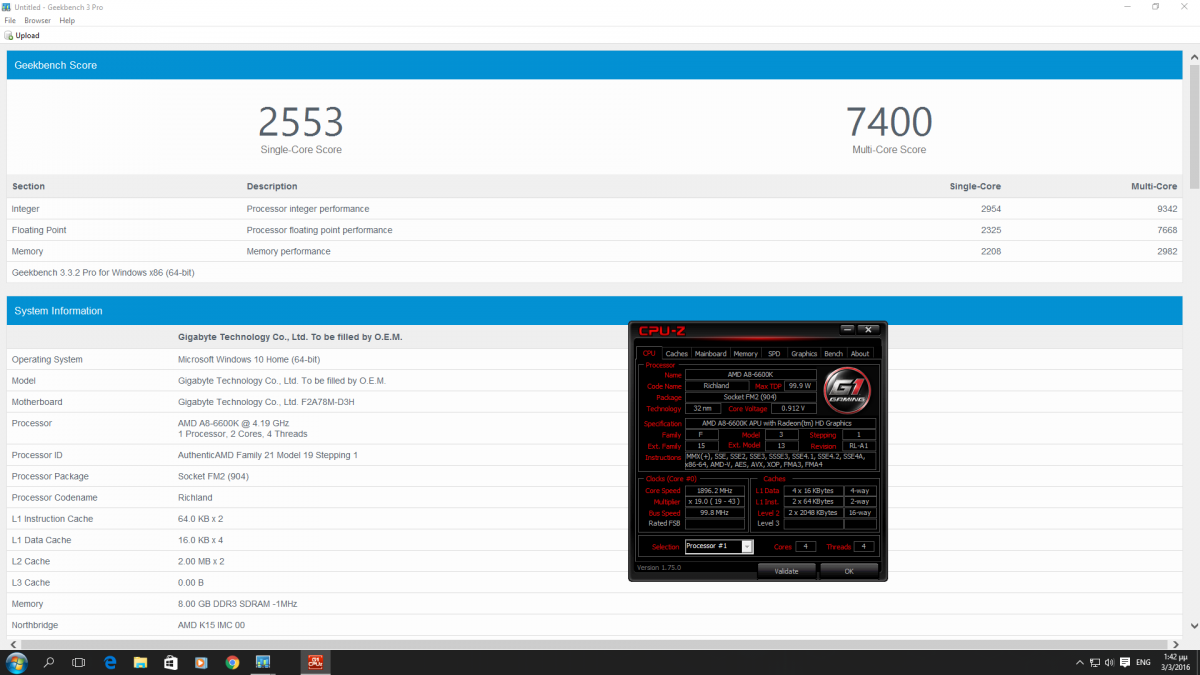Open taskbar search magnifier
The height and width of the screenshot is (675, 1200).
tap(48, 662)
